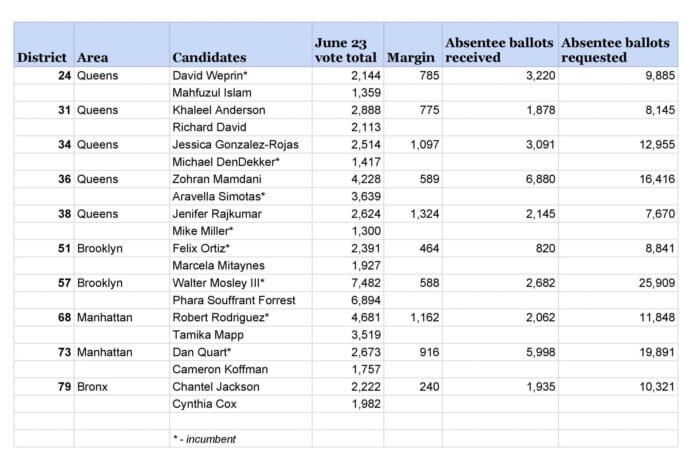Click Dan Quart candidate cell

click(241, 352)
